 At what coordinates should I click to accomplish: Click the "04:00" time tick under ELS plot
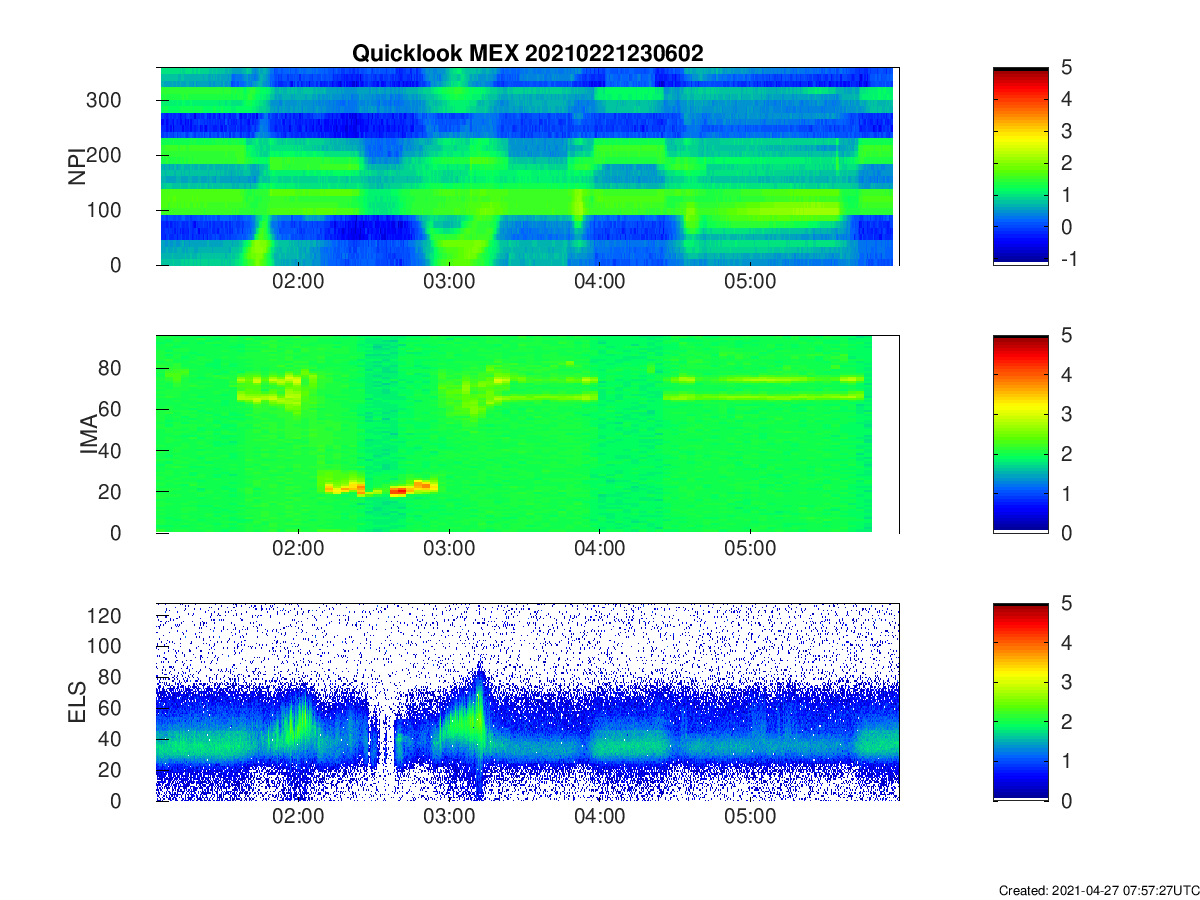click(x=600, y=818)
